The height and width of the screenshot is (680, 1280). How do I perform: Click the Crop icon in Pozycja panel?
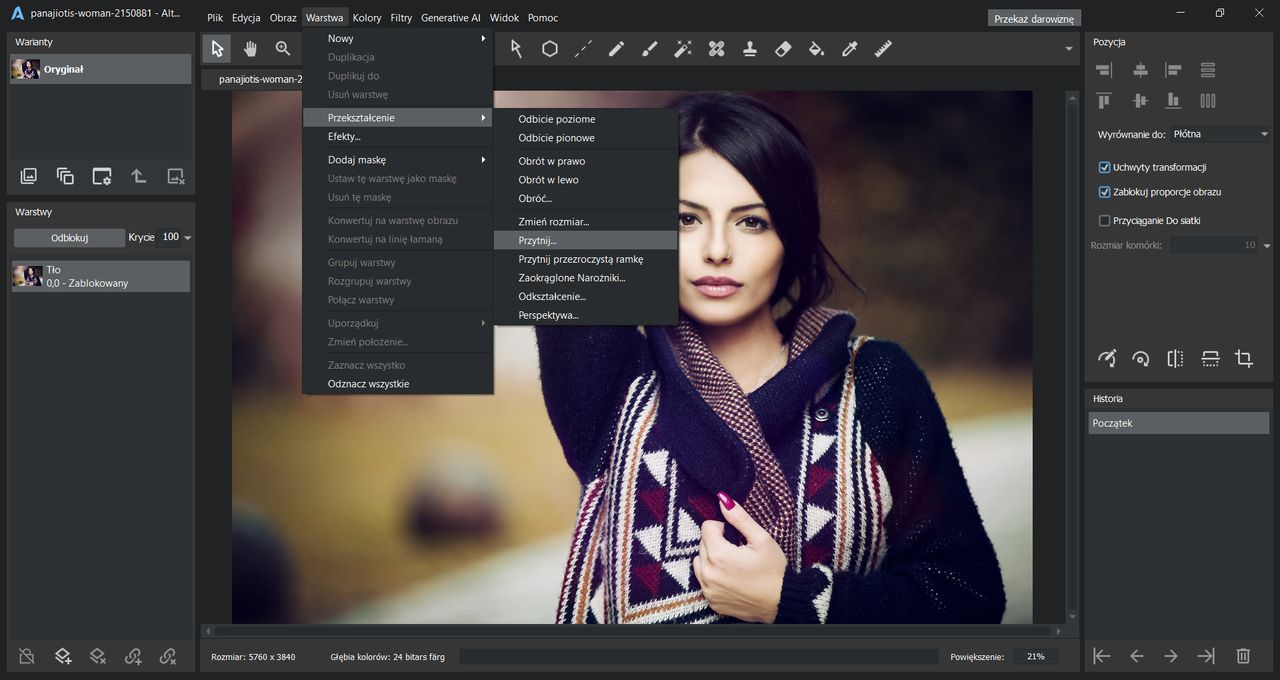(1244, 358)
